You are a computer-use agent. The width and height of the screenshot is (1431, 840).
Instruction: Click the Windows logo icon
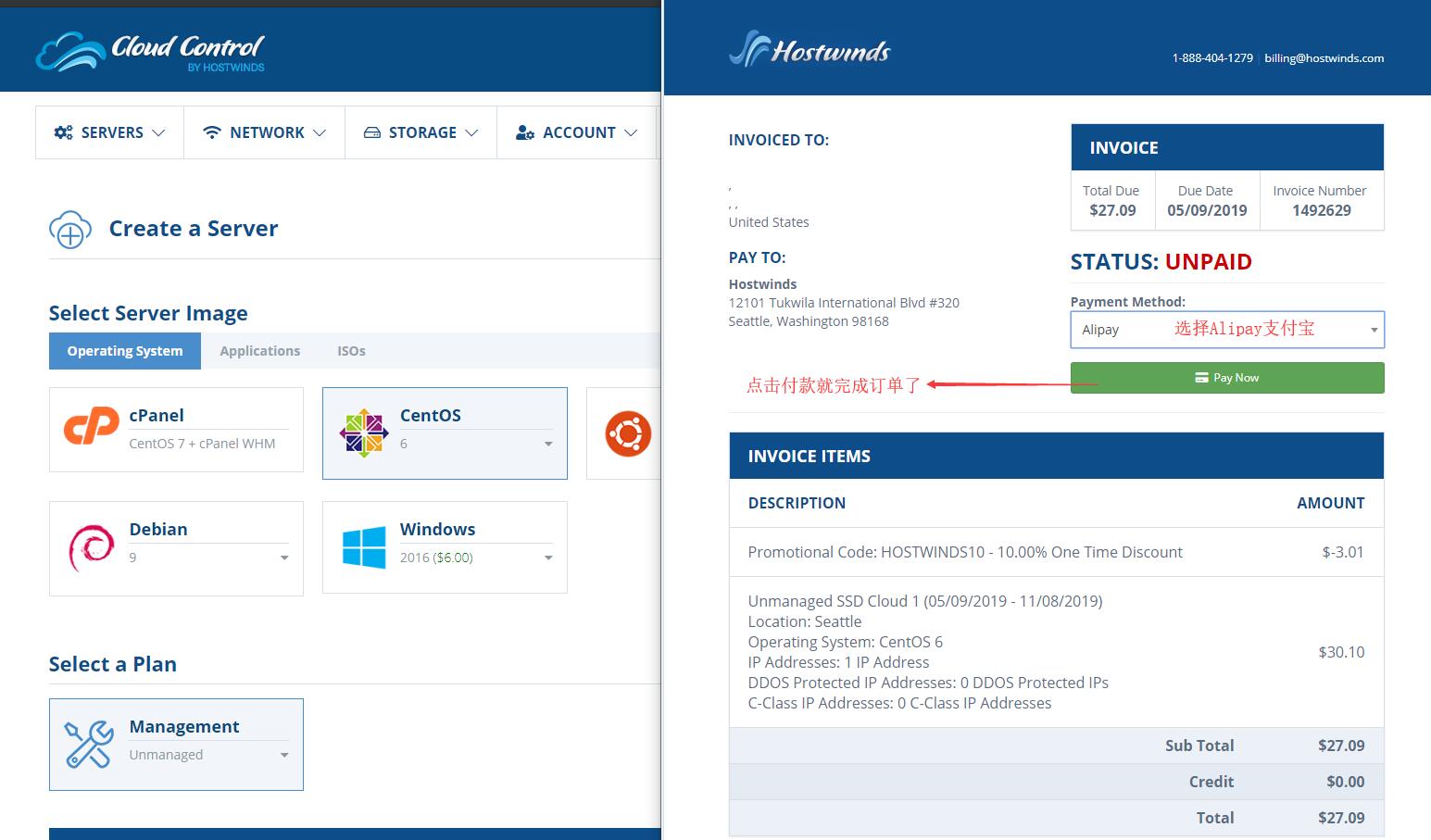(364, 547)
